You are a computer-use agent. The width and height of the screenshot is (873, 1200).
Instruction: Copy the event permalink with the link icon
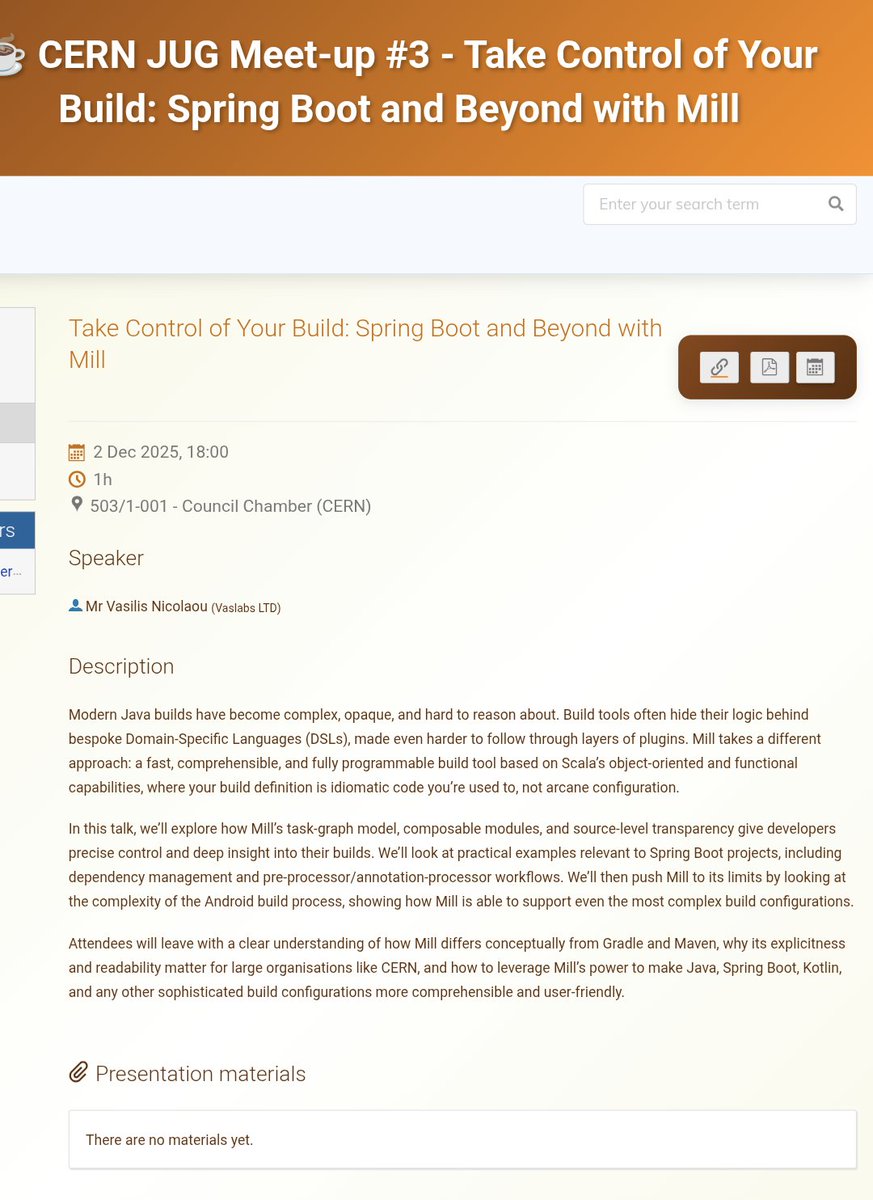(x=719, y=367)
